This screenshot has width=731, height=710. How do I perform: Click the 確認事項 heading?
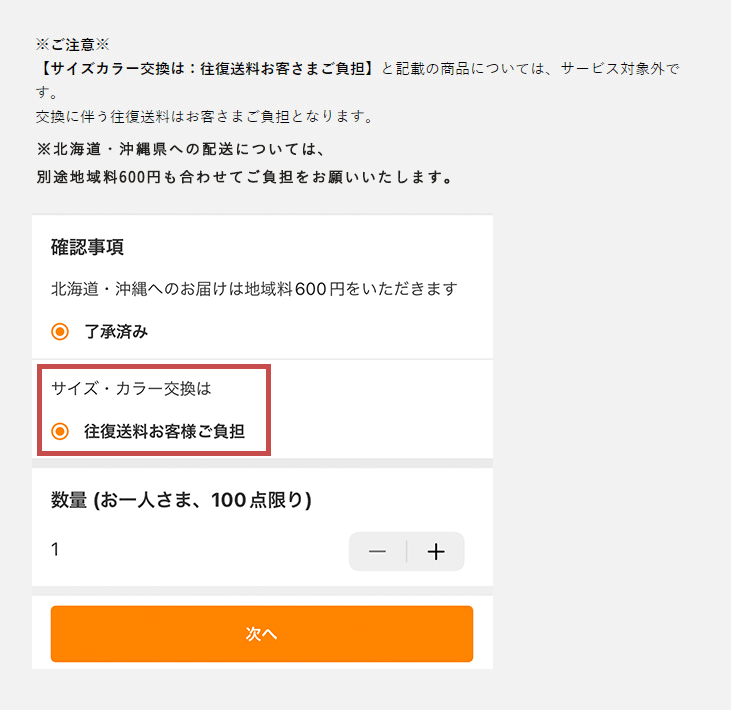pyautogui.click(x=87, y=248)
